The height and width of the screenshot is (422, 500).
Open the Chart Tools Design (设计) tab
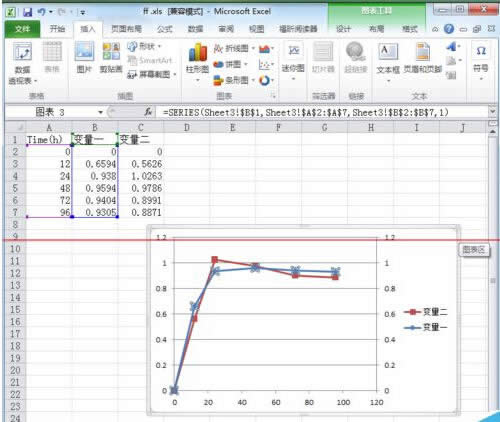tap(343, 29)
